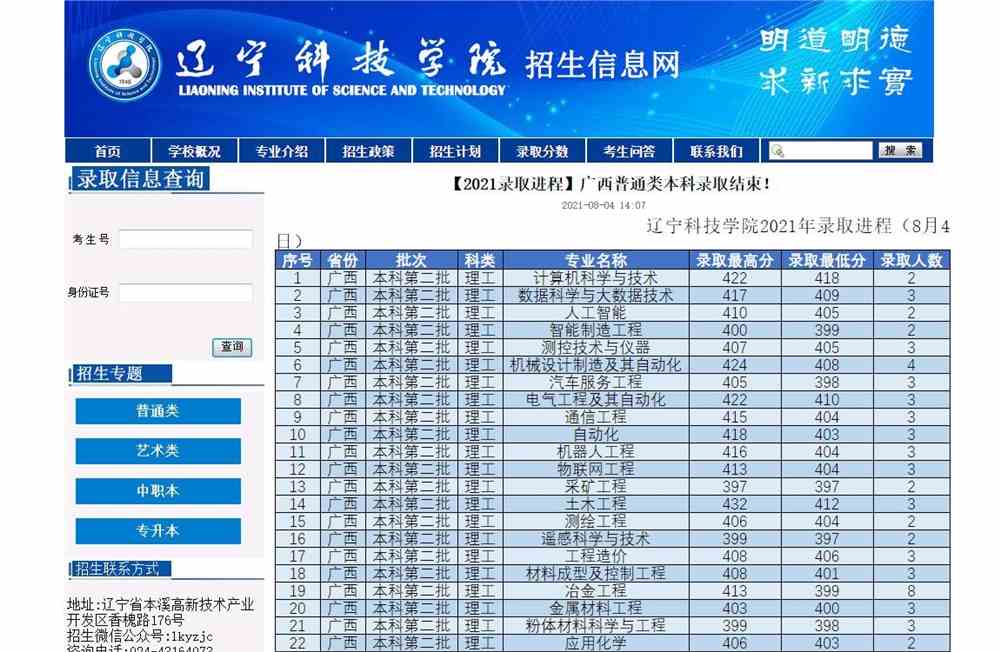Image resolution: width=1000 pixels, height=652 pixels.
Task: Click the publish date 2021-08-04 14:07
Action: point(603,205)
